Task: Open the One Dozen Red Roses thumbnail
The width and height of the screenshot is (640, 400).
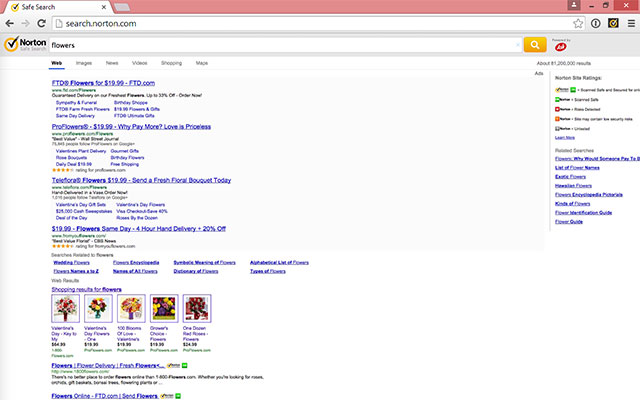Action: pos(197,308)
